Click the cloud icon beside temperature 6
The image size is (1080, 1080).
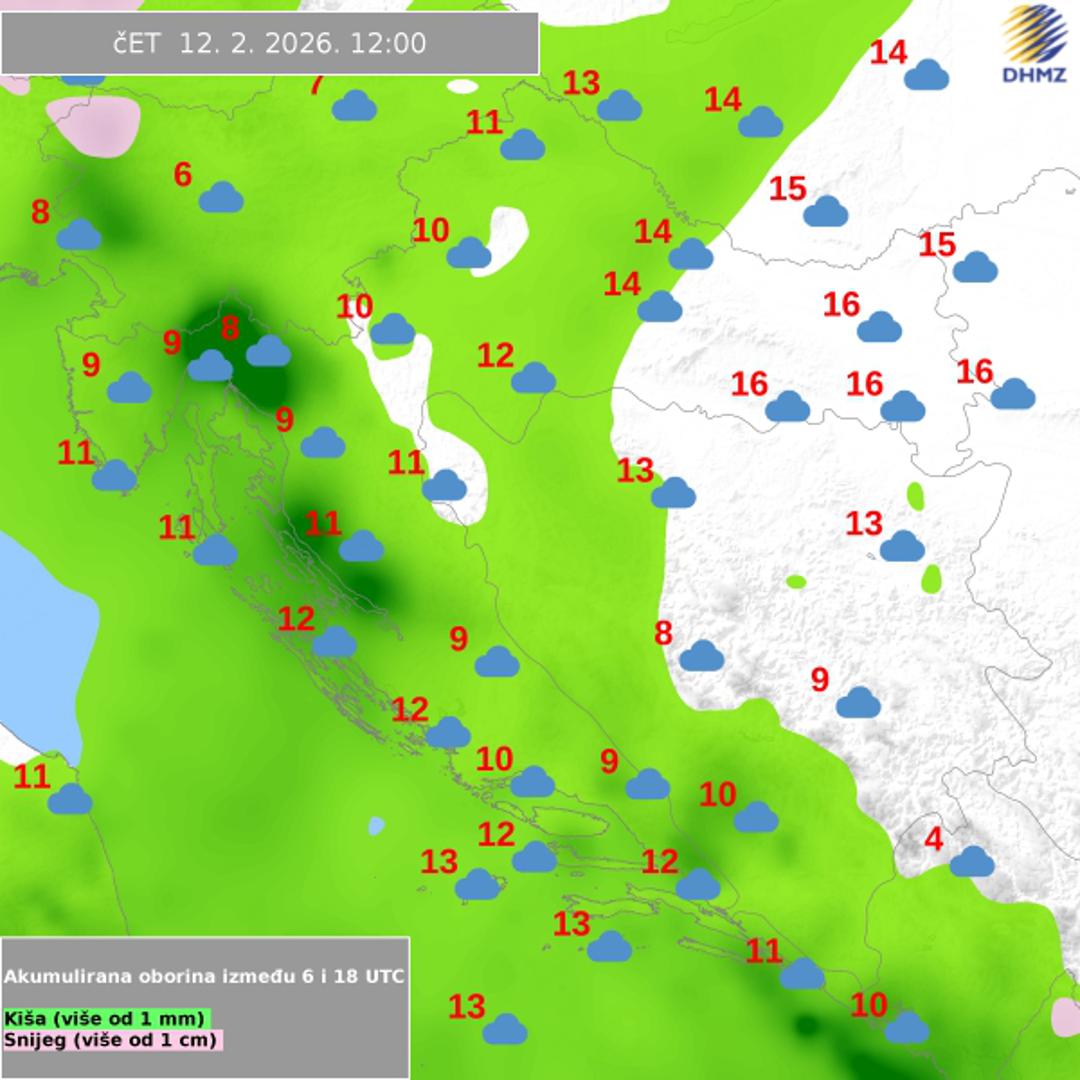(221, 198)
